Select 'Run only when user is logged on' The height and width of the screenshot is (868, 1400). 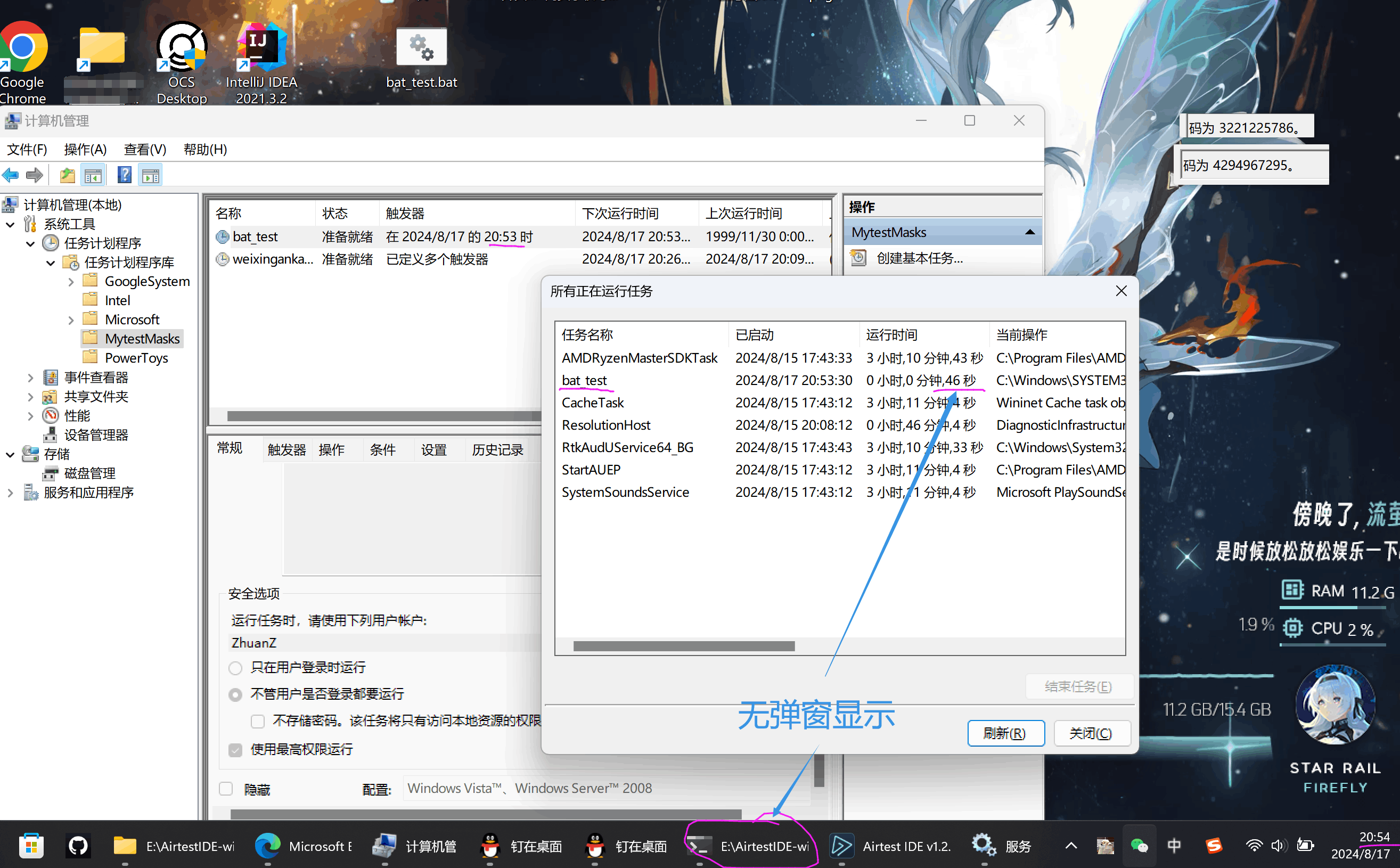pos(235,668)
